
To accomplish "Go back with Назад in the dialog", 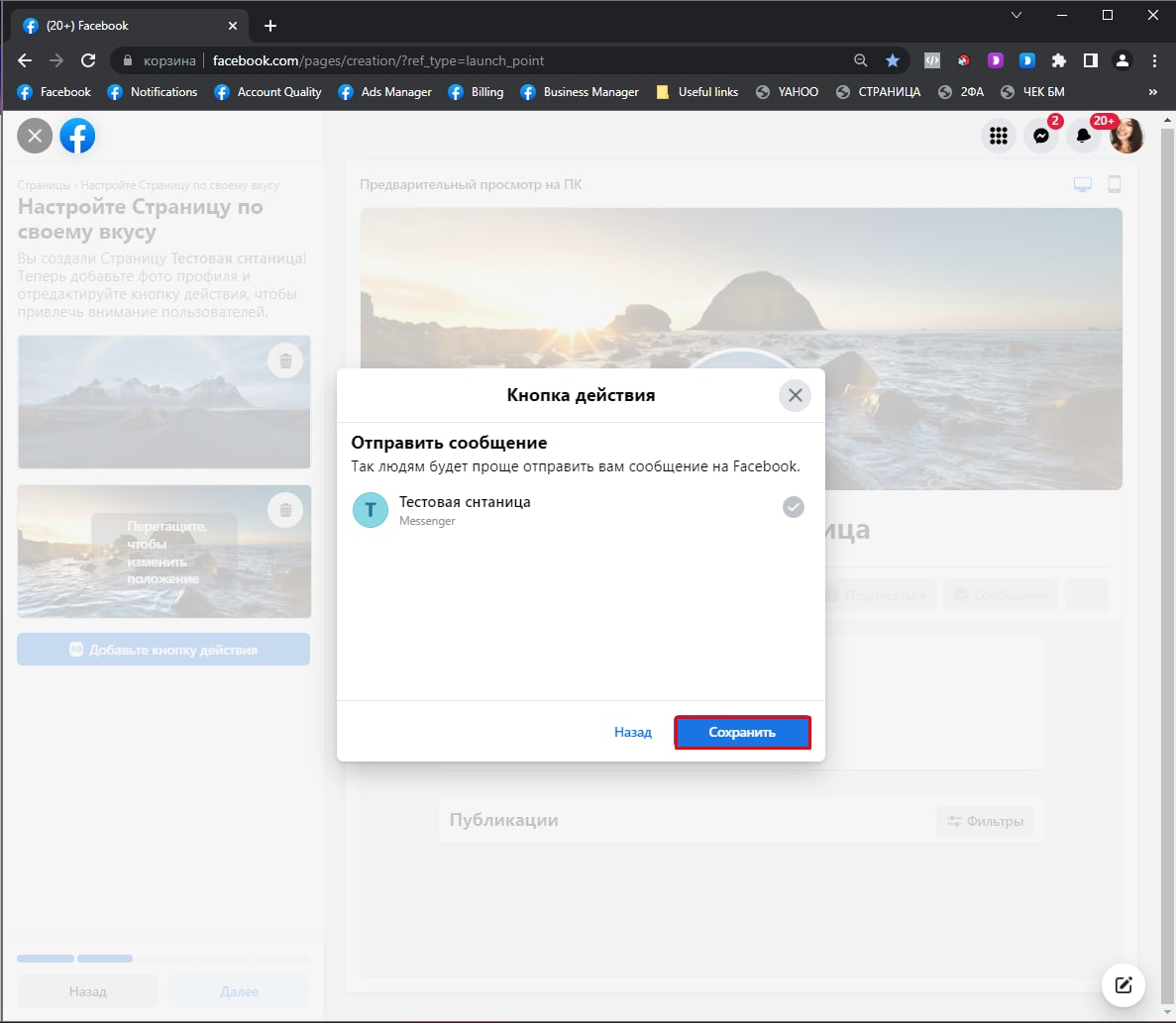I will (x=632, y=732).
